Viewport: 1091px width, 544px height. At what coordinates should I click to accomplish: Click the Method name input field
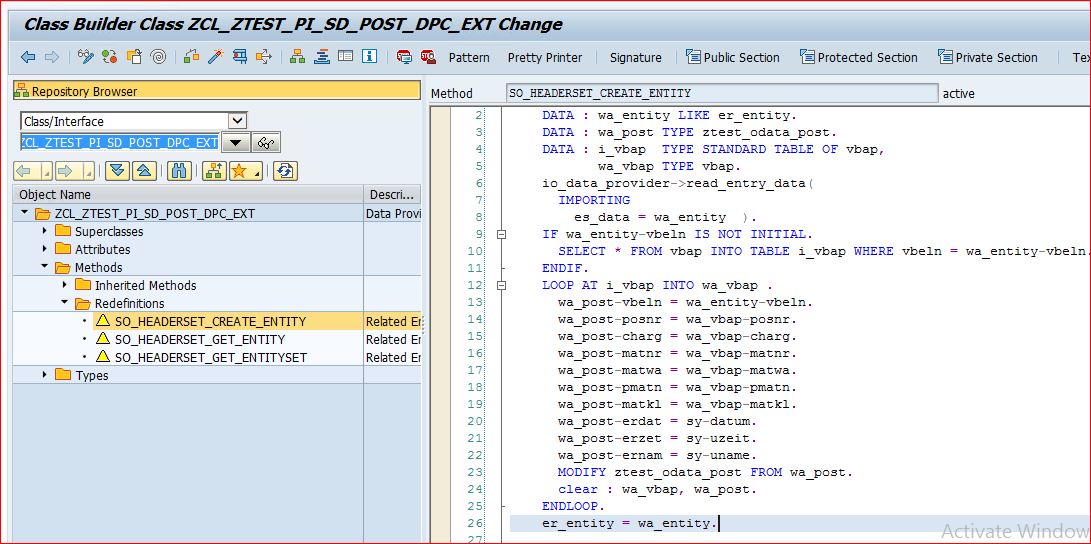pyautogui.click(x=721, y=93)
